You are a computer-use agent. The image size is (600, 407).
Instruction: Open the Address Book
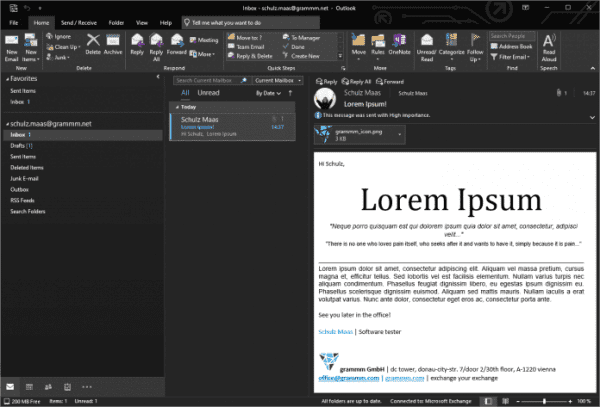(512, 46)
